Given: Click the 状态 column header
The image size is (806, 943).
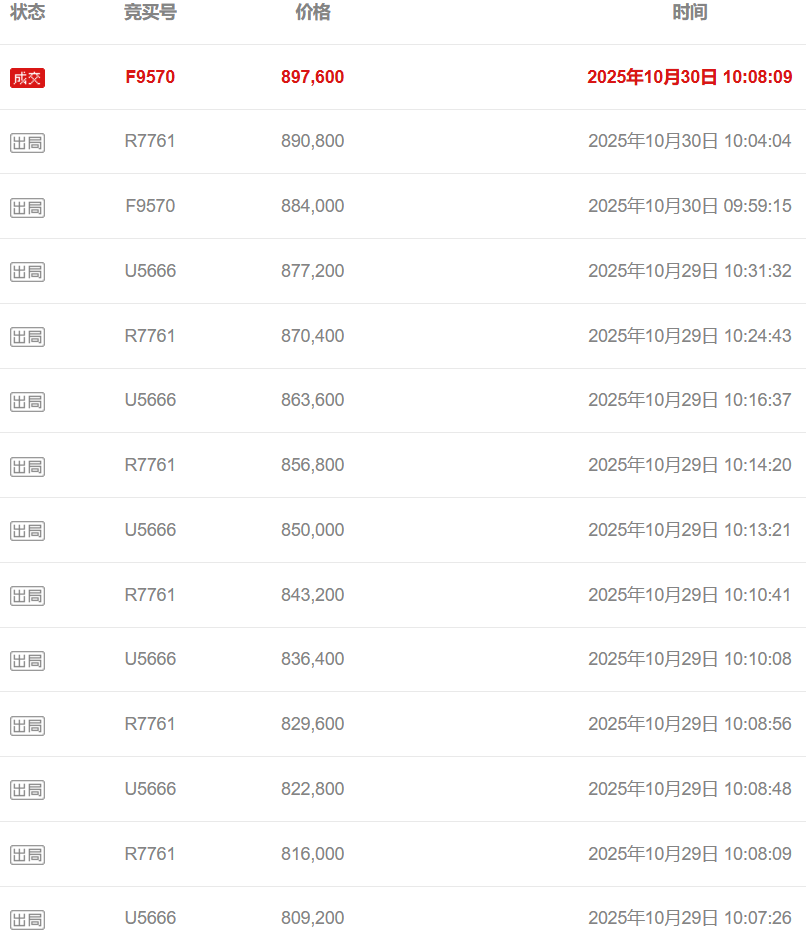Looking at the screenshot, I should (x=27, y=13).
